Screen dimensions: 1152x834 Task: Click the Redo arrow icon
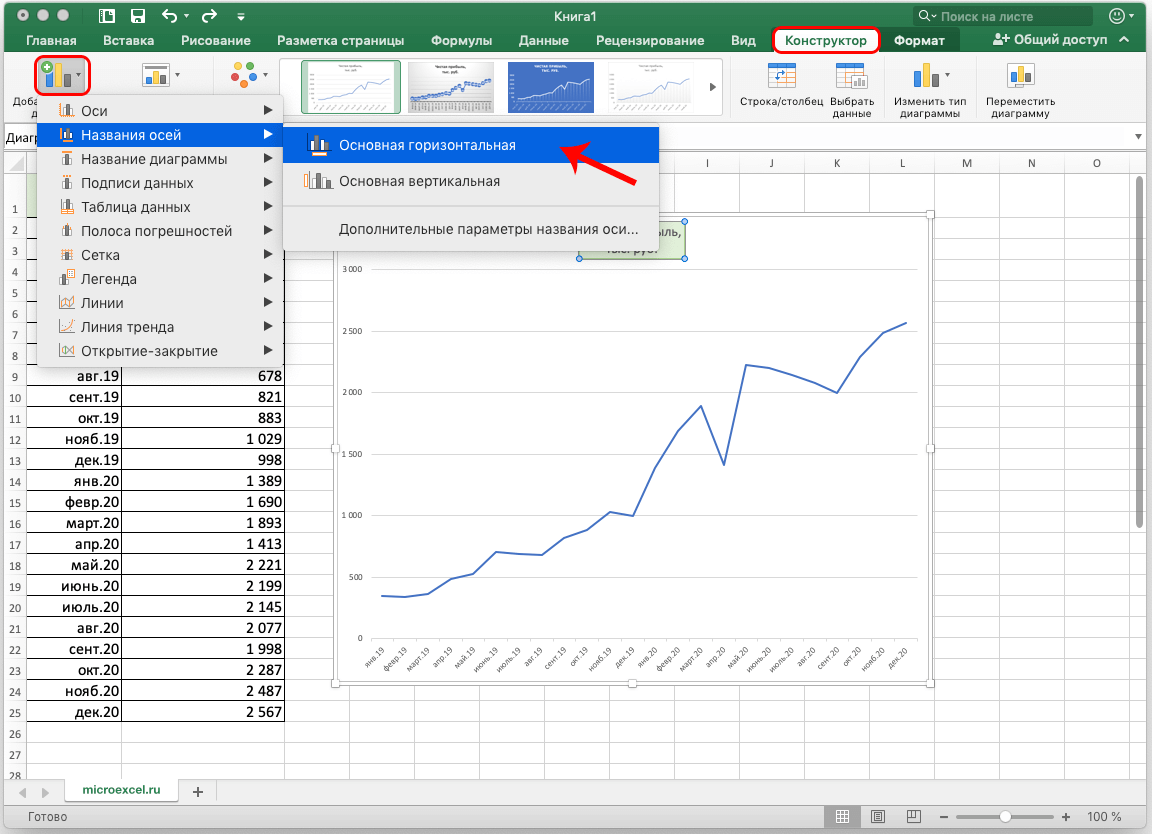click(x=209, y=15)
